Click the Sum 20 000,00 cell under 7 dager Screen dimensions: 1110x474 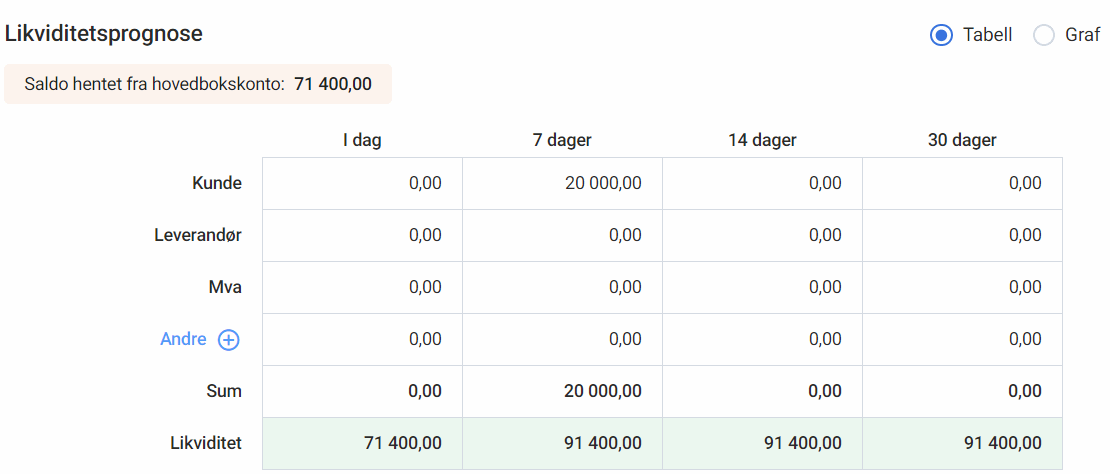tap(562, 391)
